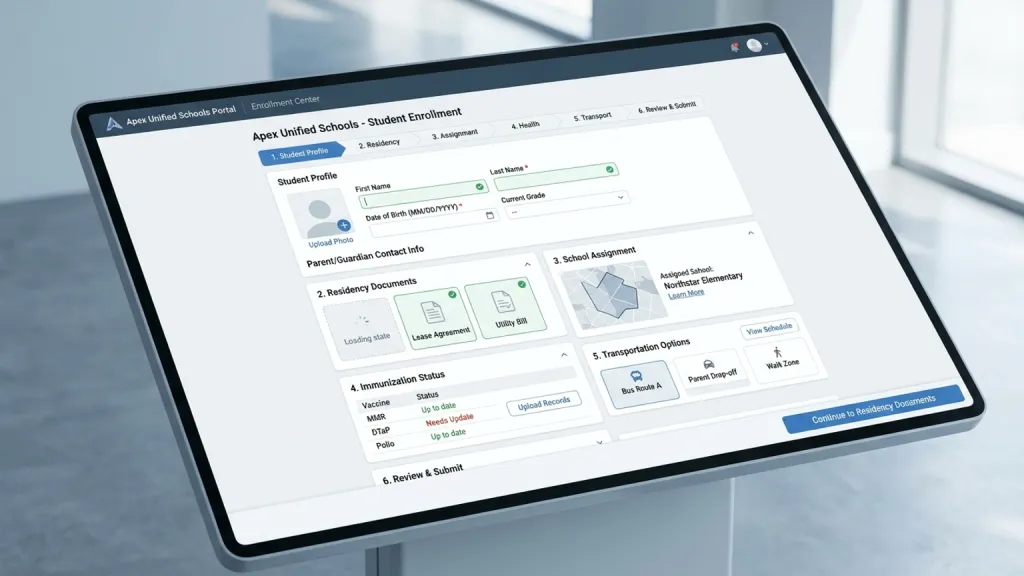This screenshot has width=1024, height=576.
Task: Select the Walk Zone option
Action: (x=781, y=359)
